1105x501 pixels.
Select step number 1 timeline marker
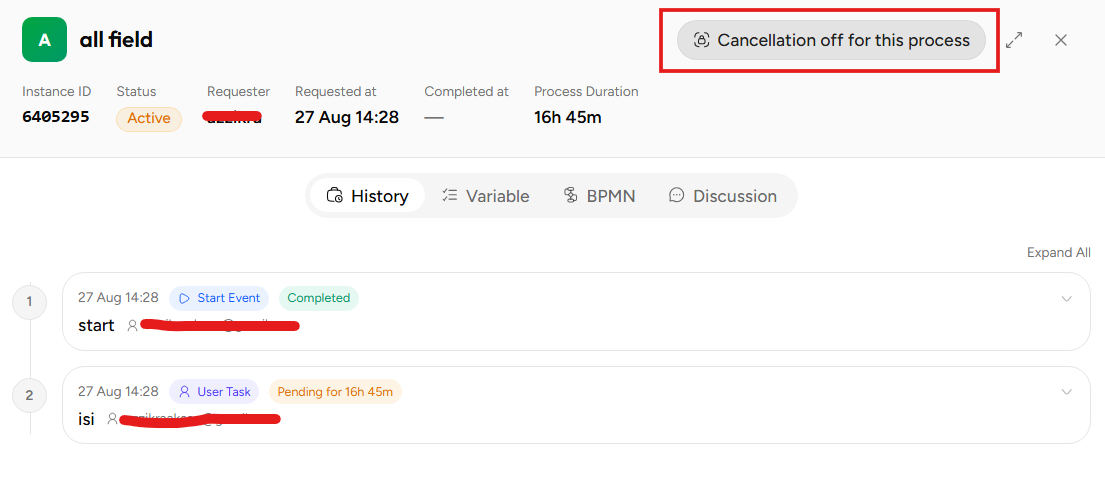pos(30,302)
